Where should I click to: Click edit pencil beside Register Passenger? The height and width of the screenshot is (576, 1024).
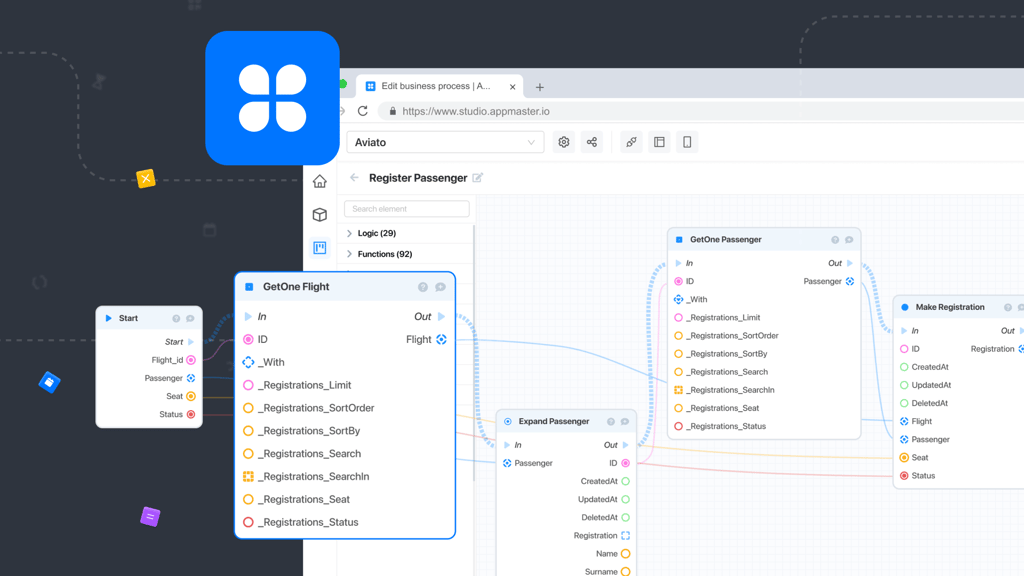click(x=478, y=178)
